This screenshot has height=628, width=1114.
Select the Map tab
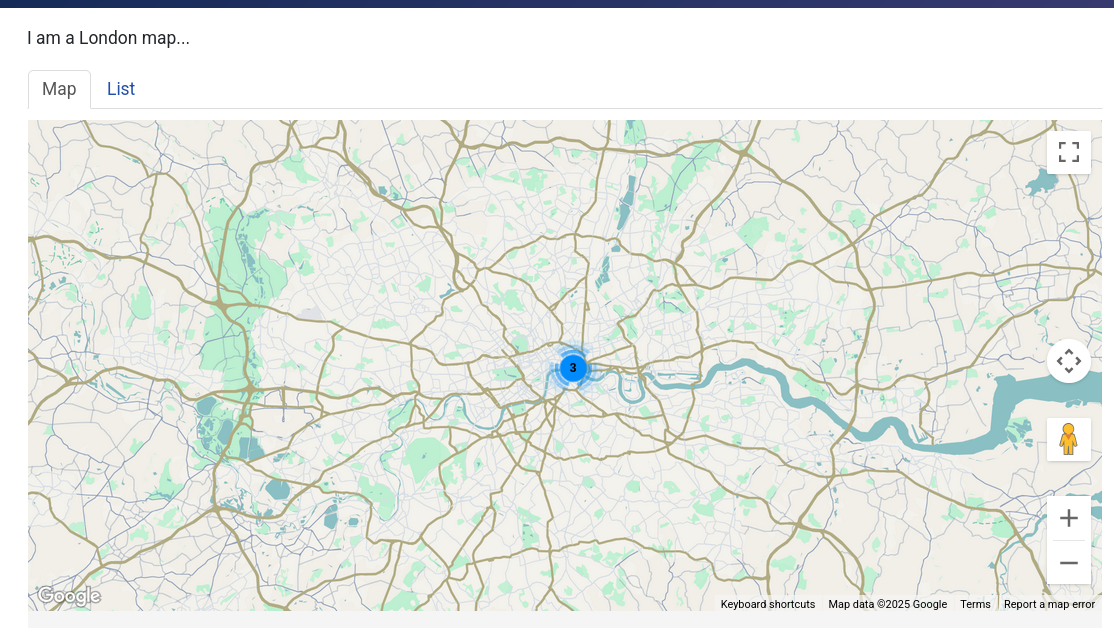(x=59, y=89)
